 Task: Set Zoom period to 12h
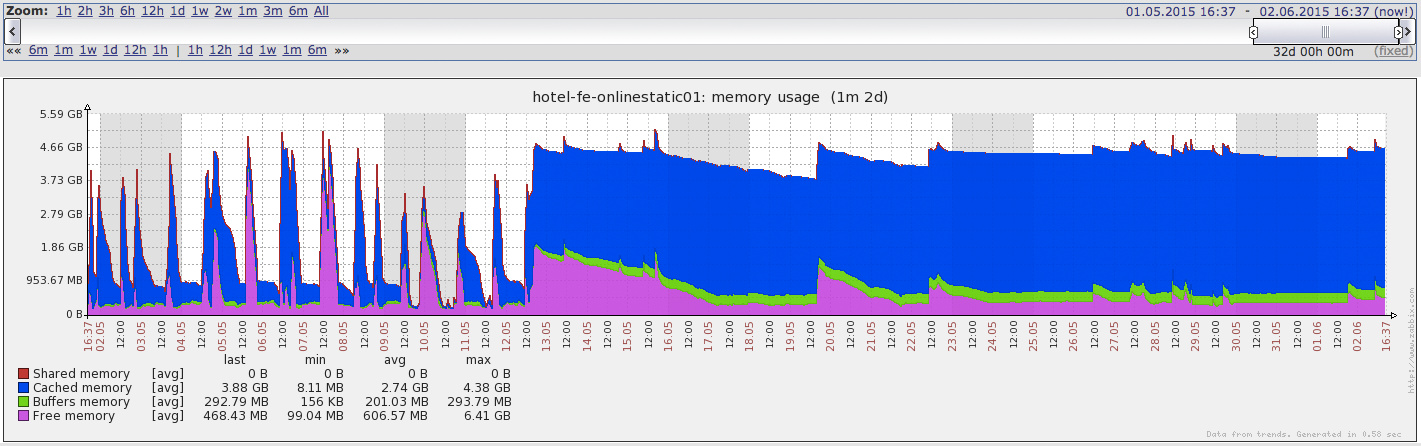[x=152, y=11]
